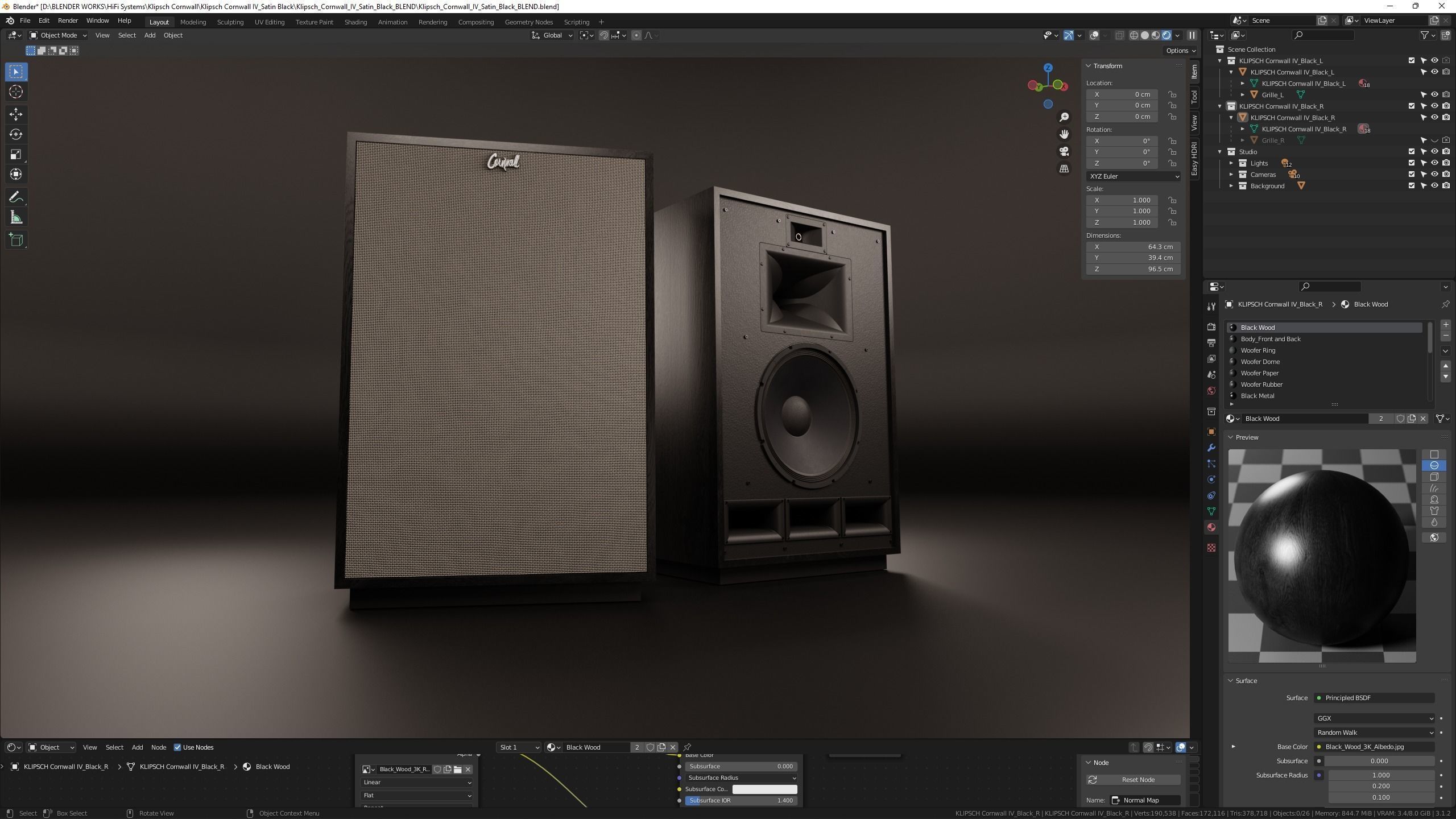
Task: Select the Measure tool
Action: [x=16, y=217]
